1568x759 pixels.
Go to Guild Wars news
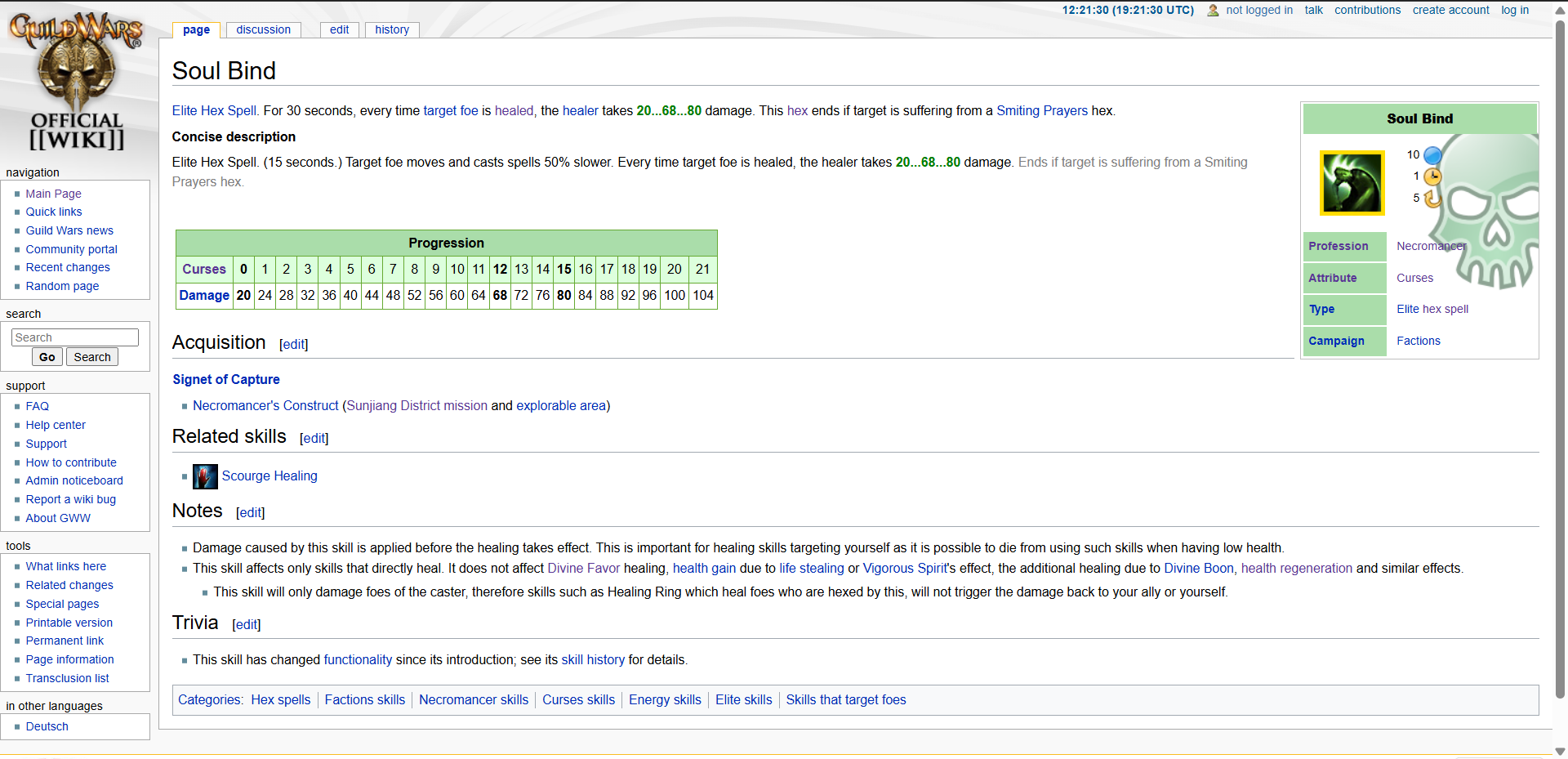click(69, 230)
